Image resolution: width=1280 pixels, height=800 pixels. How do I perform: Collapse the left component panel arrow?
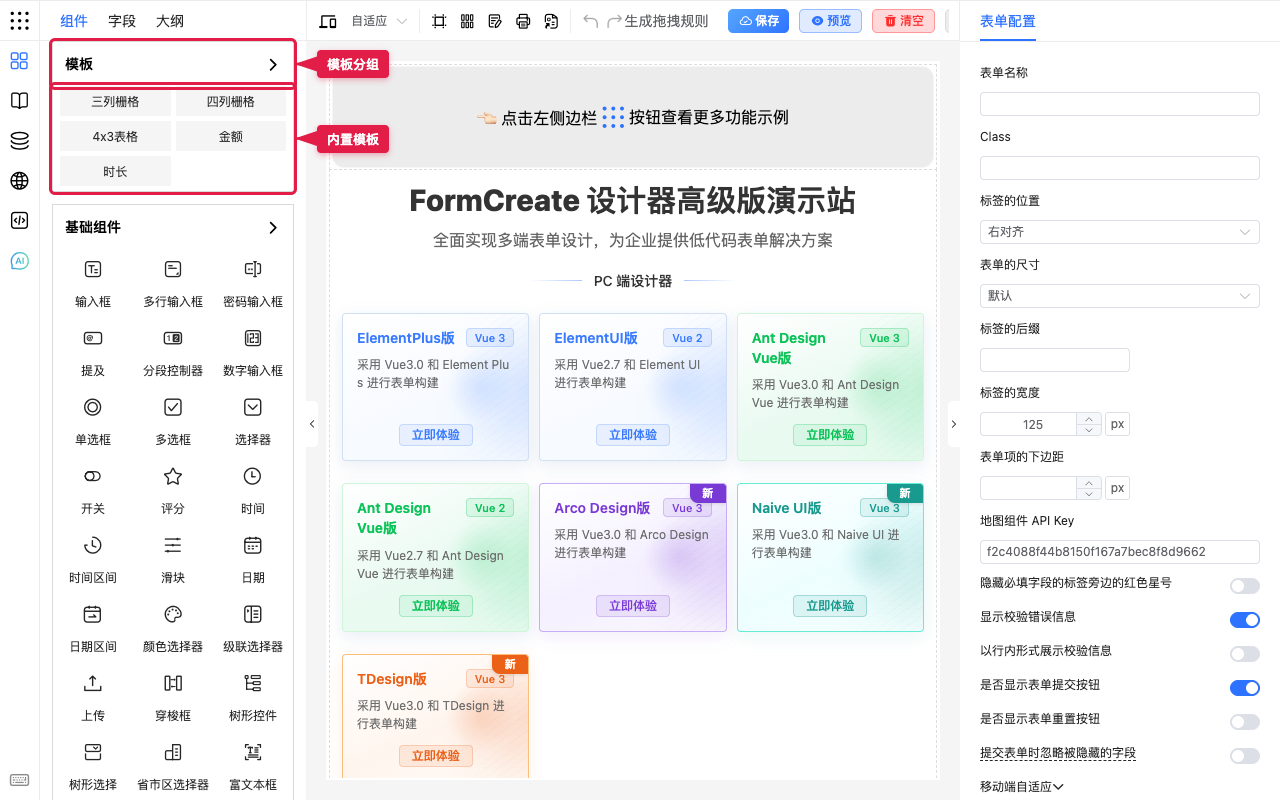point(312,424)
